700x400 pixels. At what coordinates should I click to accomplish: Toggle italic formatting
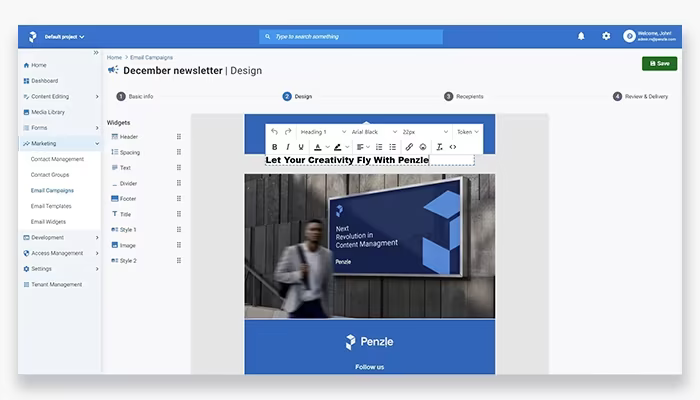[288, 147]
